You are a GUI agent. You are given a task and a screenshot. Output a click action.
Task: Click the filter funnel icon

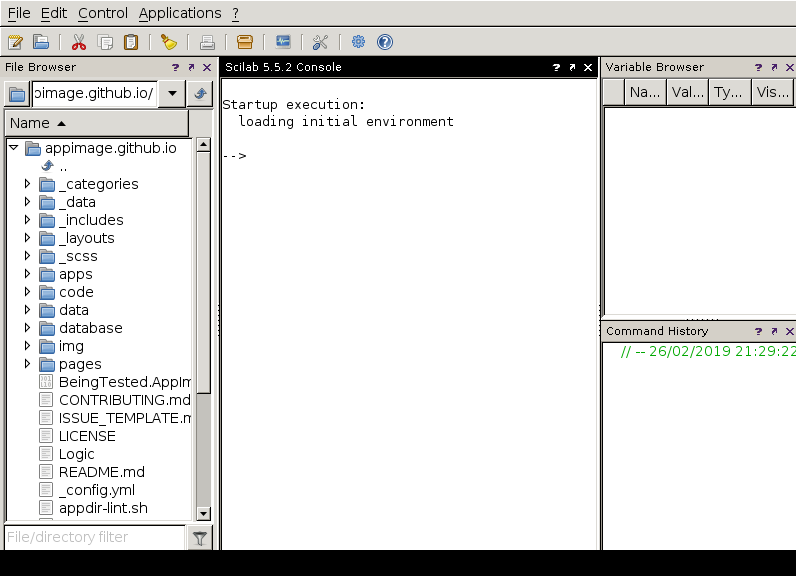[200, 538]
